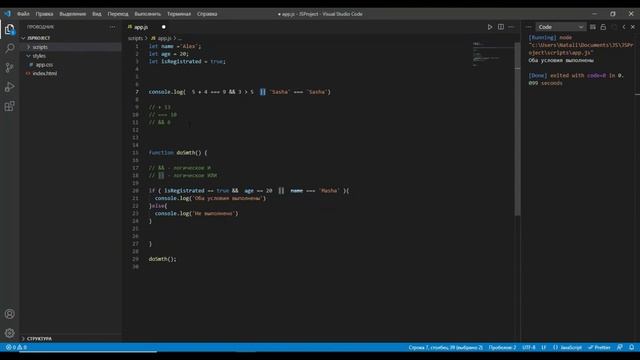Screen dimensions: 640x360
Task: Open the Source Control view
Action: (x=9, y=67)
